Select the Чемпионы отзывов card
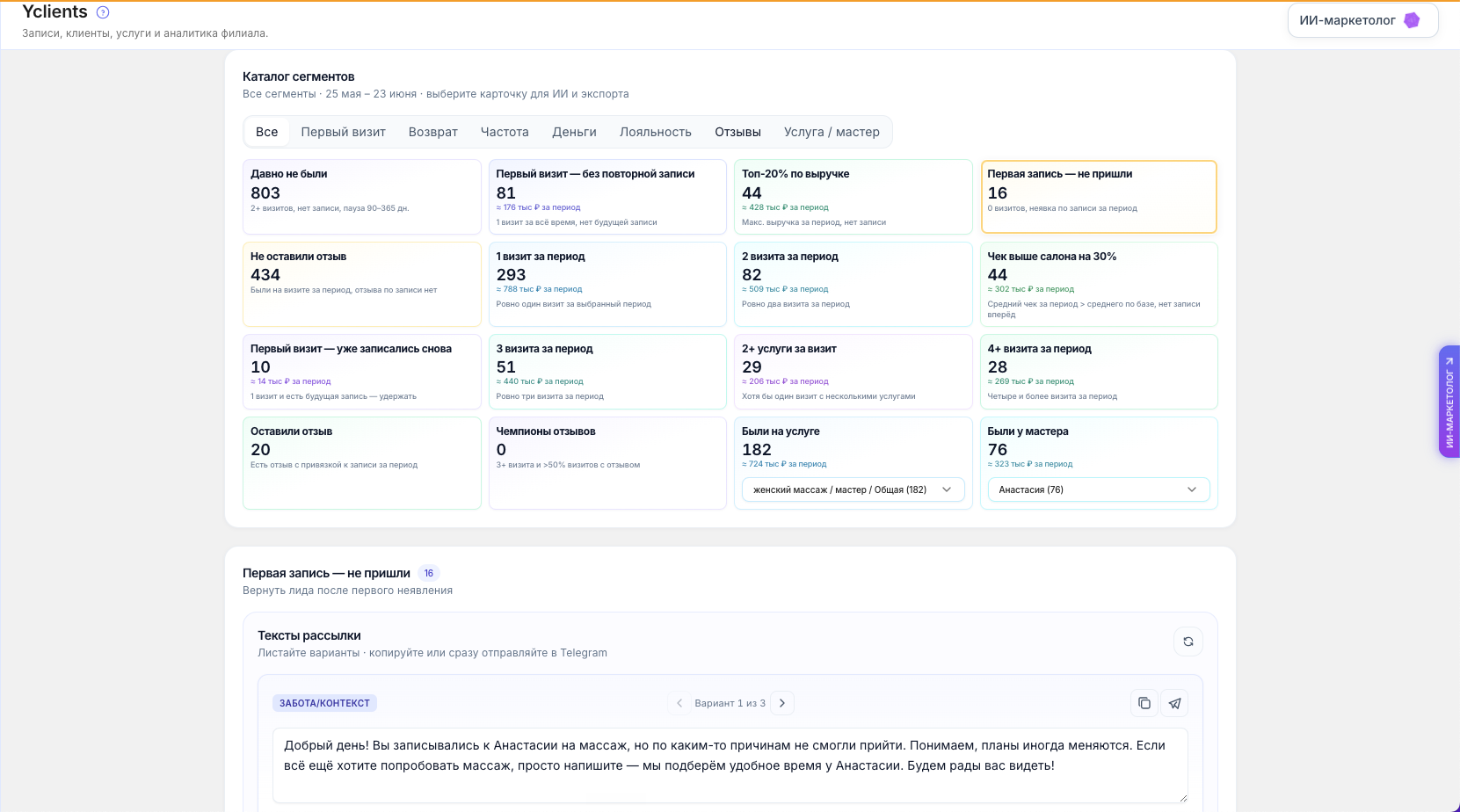The height and width of the screenshot is (812, 1460). pyautogui.click(x=607, y=463)
